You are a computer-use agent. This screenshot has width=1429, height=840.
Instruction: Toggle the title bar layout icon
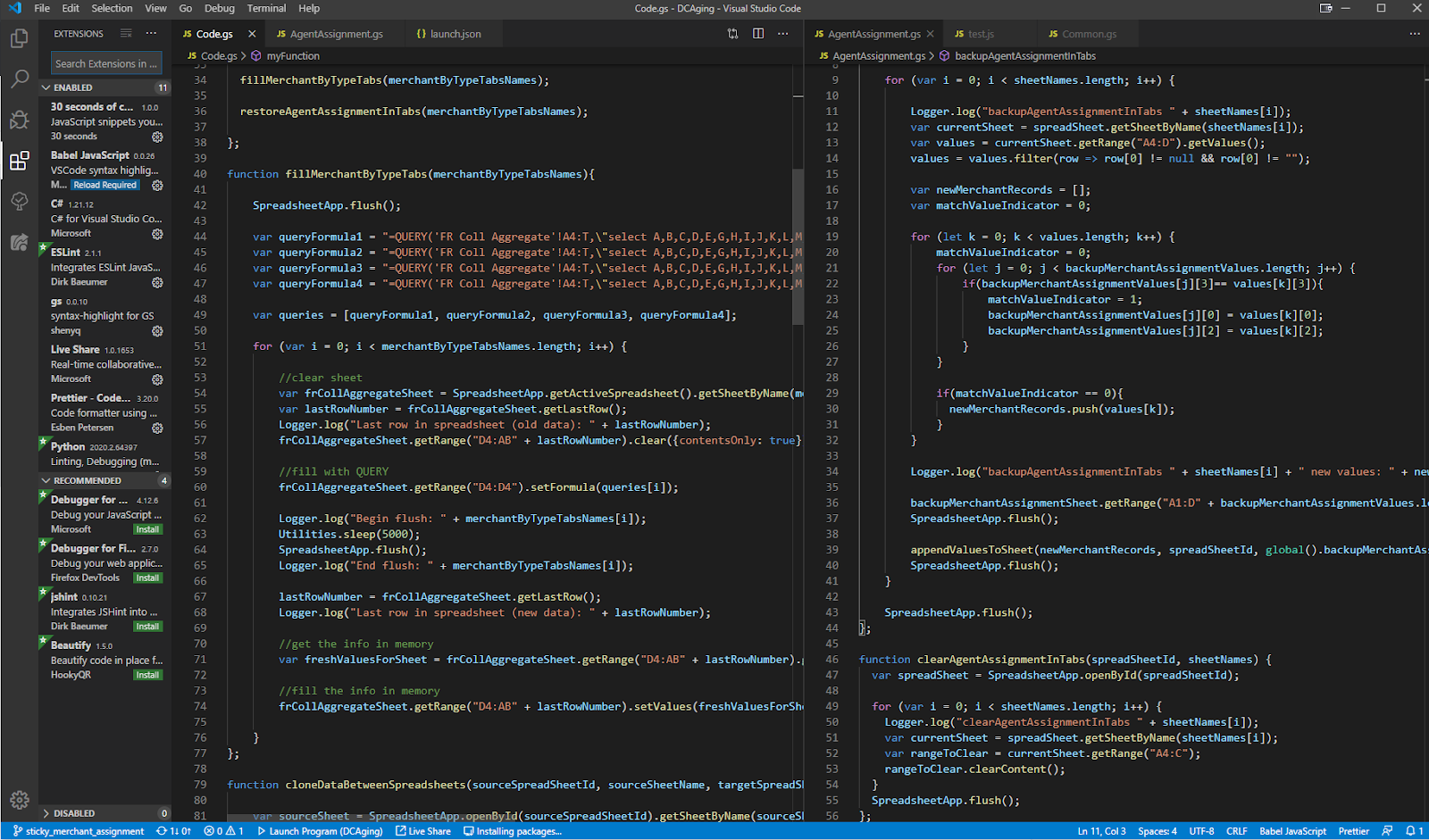1326,8
